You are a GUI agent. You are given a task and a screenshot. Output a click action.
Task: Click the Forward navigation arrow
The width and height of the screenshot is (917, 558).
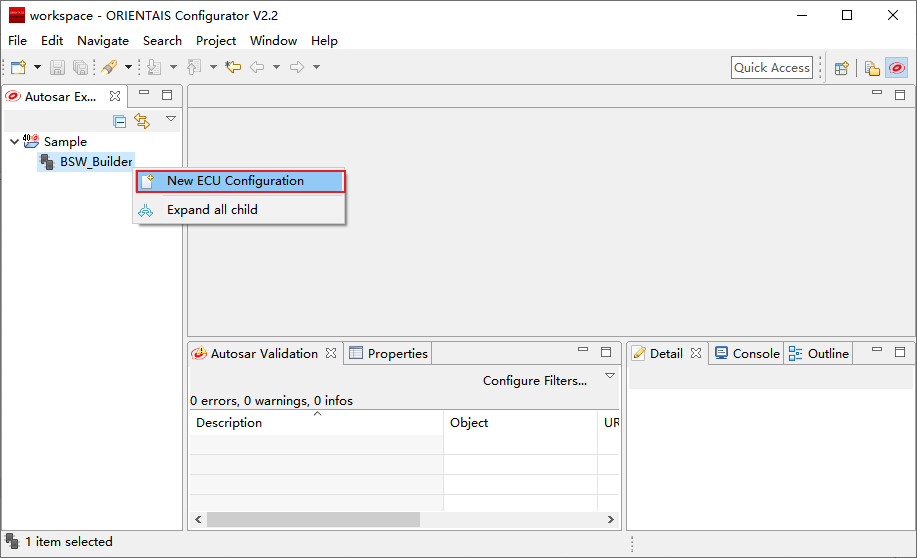297,67
